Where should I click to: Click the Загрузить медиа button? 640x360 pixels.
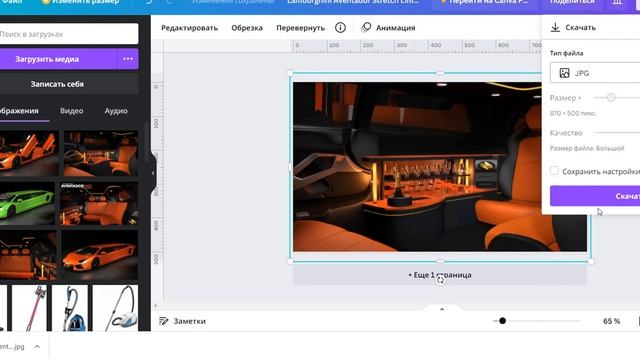coord(58,59)
